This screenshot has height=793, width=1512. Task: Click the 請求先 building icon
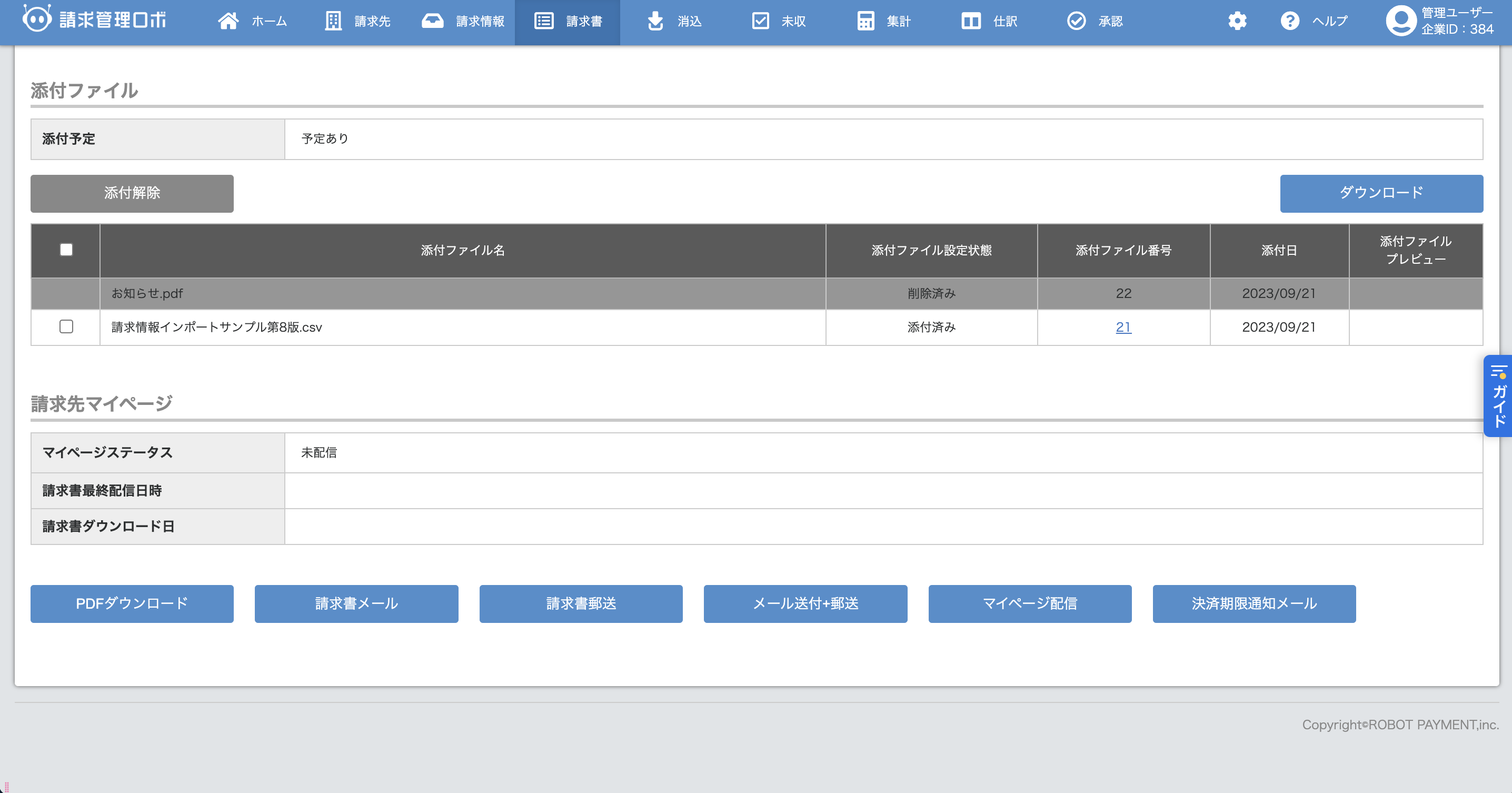pos(333,21)
